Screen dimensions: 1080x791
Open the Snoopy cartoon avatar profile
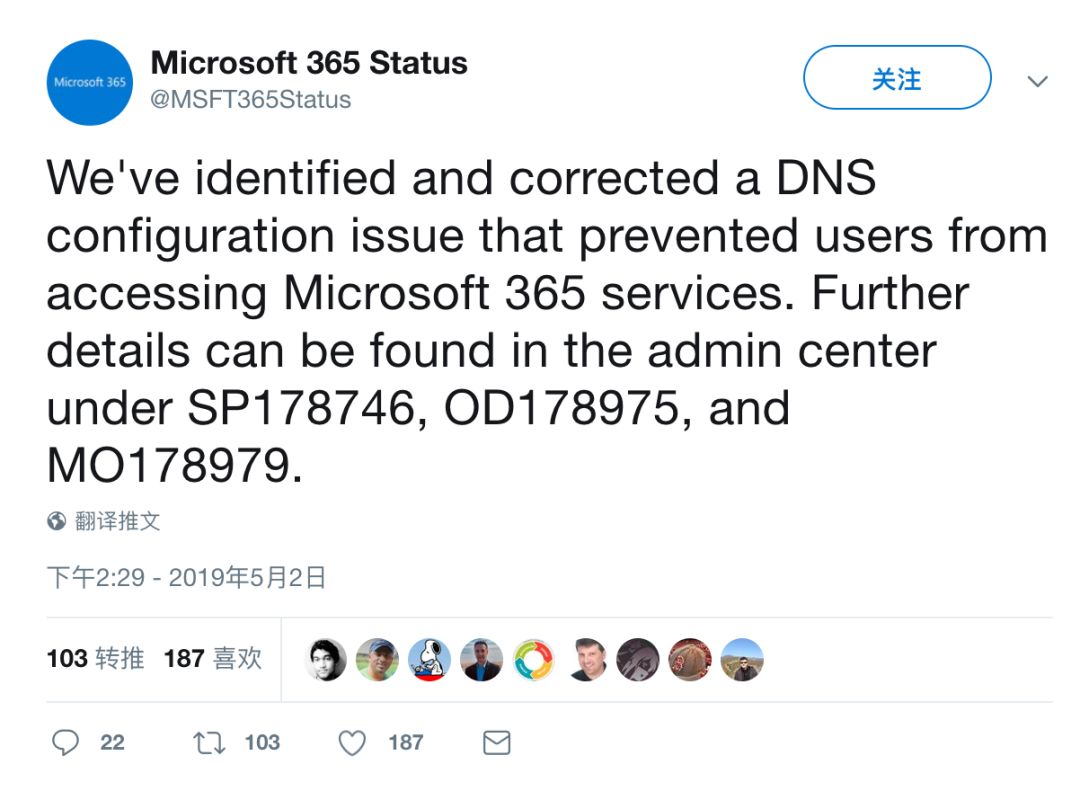click(430, 659)
